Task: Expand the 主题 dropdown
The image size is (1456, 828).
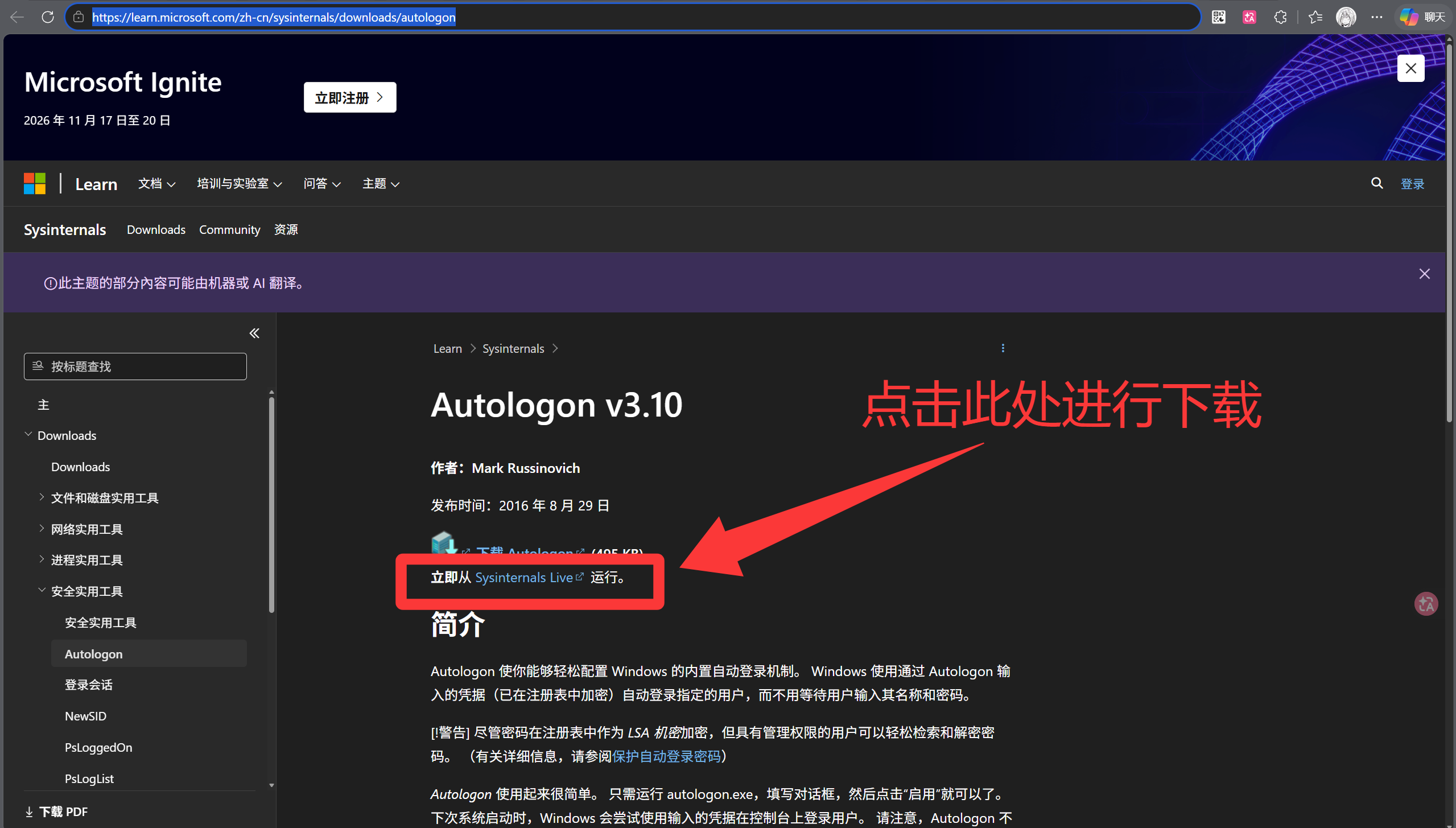Action: tap(381, 184)
